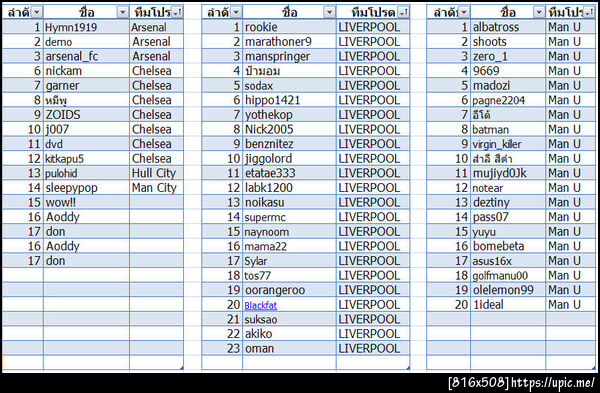
Task: Click the virgin_killer cell
Action: [x=508, y=144]
